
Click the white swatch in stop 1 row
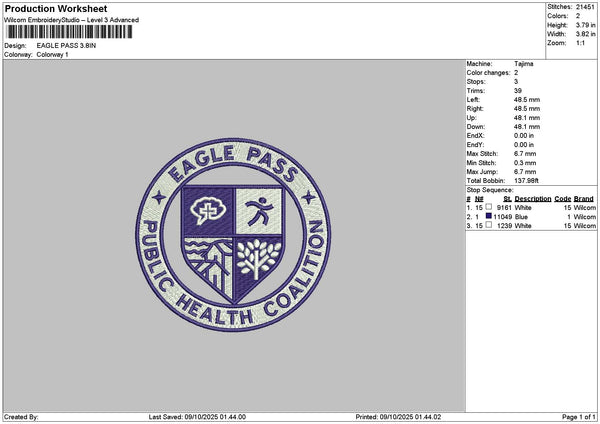[488, 207]
